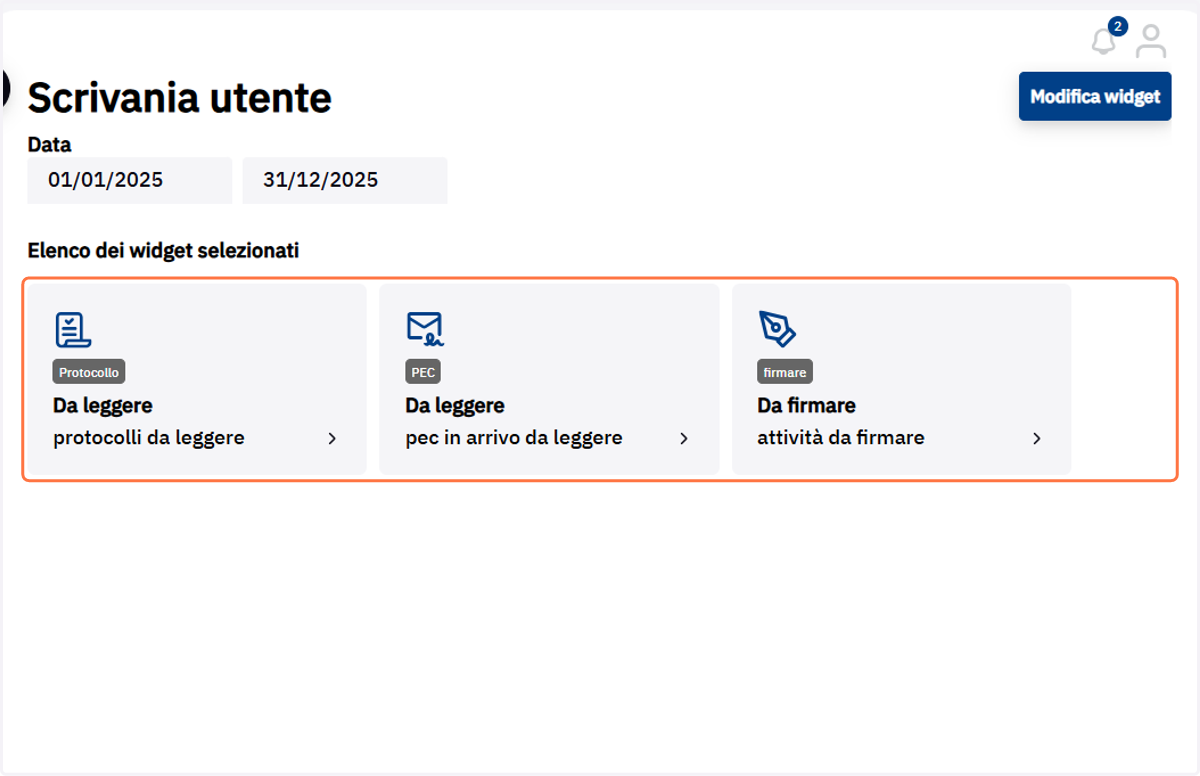Click the PEC envelope icon
This screenshot has height=776, width=1200.
[x=424, y=328]
